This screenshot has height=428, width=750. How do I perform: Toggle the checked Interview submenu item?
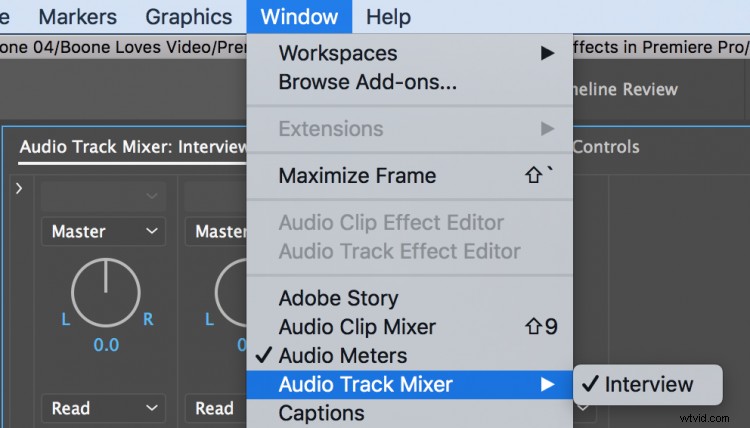pos(648,384)
